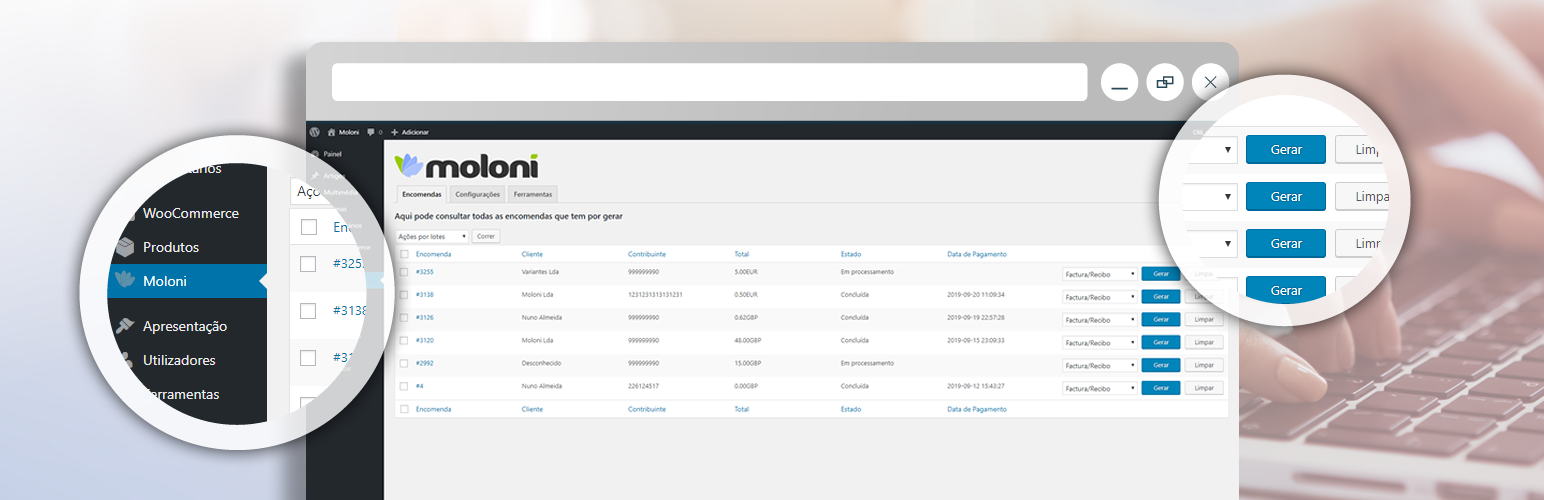Click Gerar for order #3255
1544x500 pixels.
(1161, 274)
